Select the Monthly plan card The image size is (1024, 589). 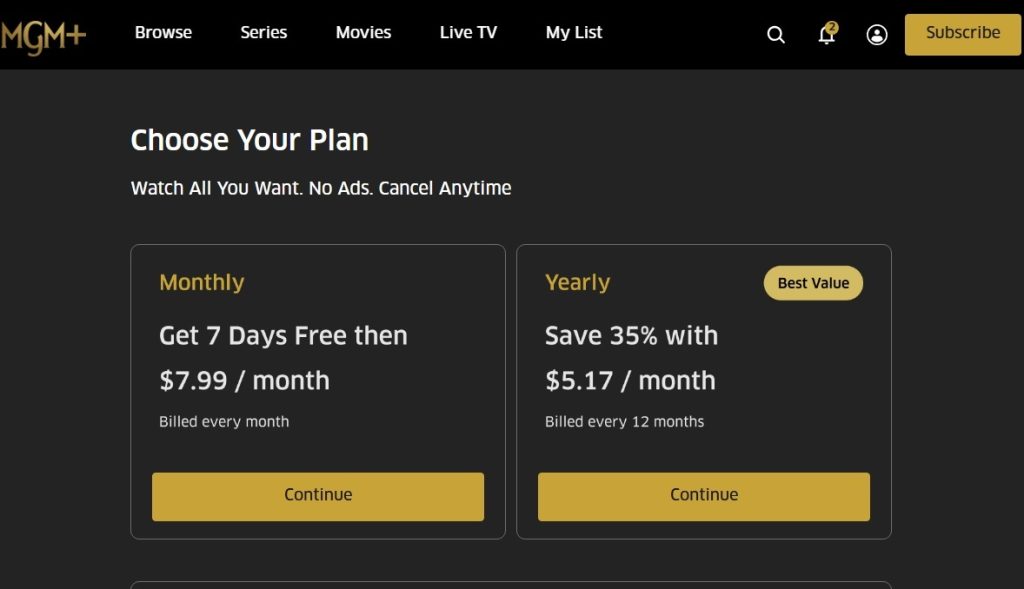click(317, 390)
